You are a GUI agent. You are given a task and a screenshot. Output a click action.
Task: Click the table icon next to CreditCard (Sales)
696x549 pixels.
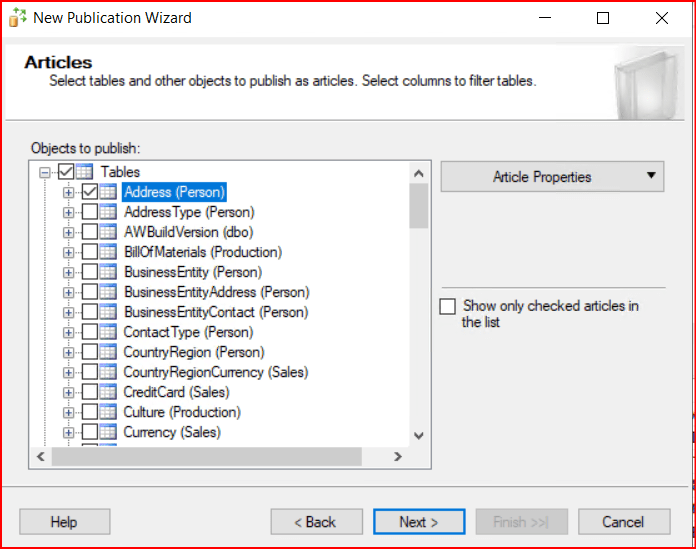tap(108, 392)
